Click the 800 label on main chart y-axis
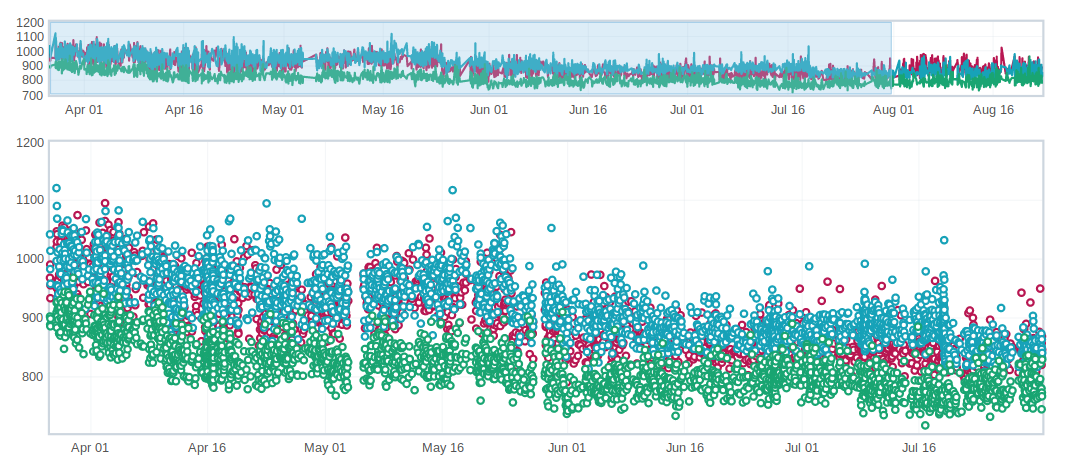 pos(33,377)
